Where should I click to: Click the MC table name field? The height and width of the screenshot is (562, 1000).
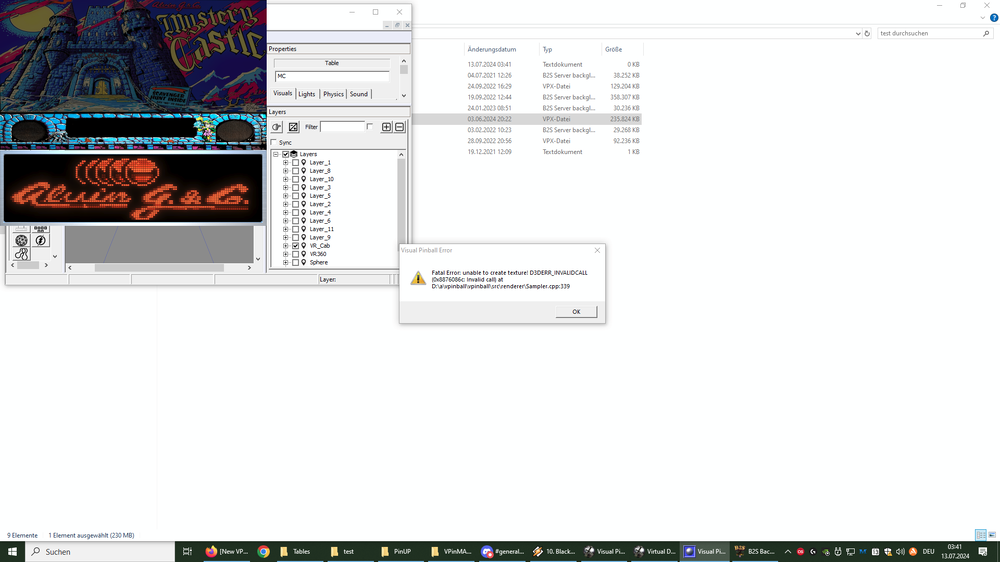point(332,76)
